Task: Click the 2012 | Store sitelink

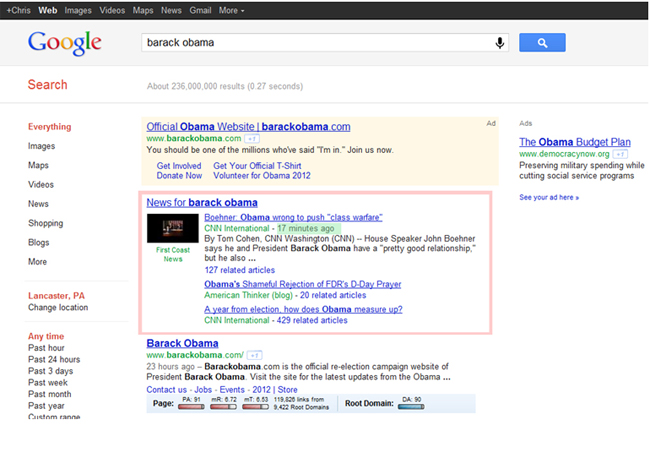Action: click(275, 390)
